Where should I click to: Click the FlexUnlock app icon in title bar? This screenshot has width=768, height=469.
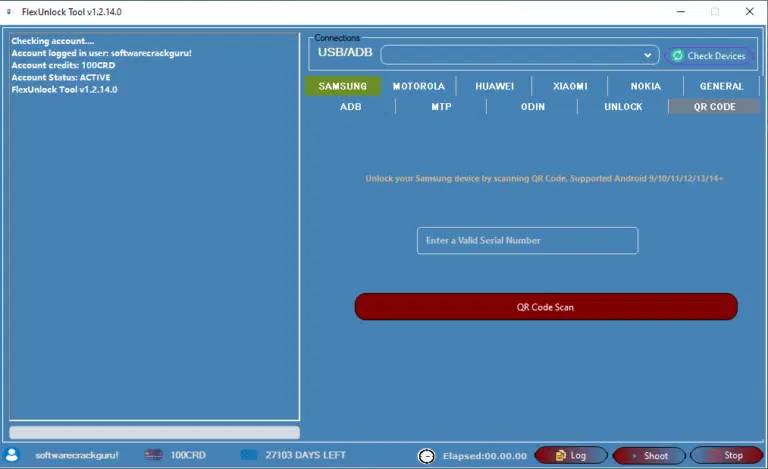(x=9, y=11)
